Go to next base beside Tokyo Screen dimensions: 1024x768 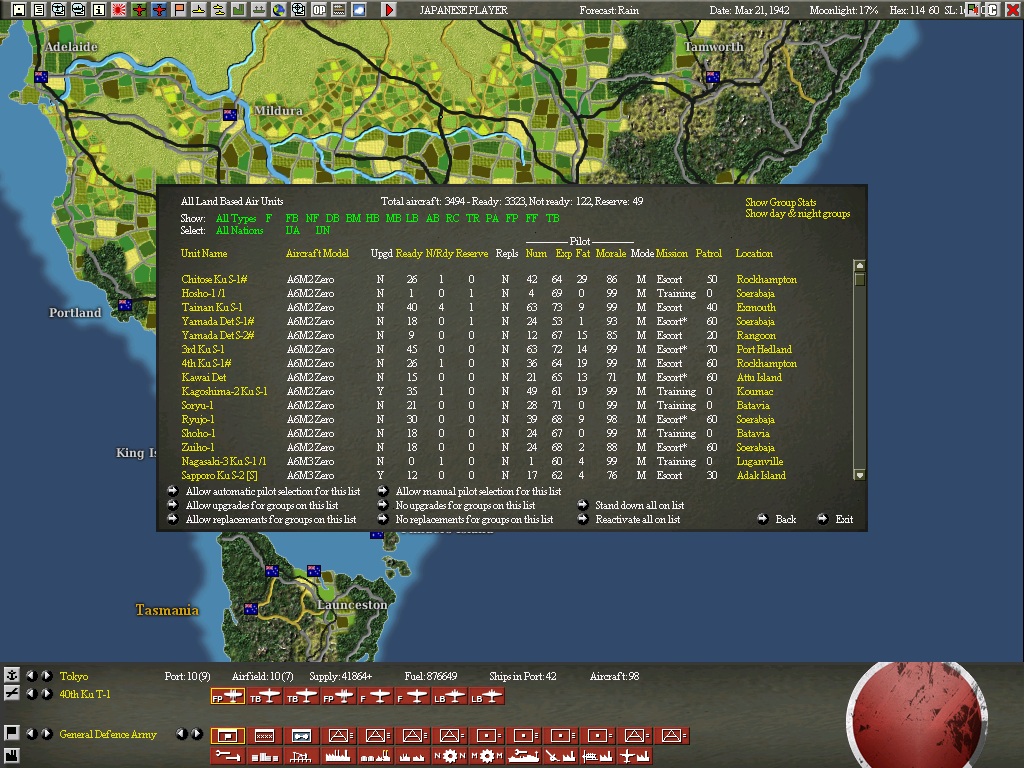(x=47, y=675)
